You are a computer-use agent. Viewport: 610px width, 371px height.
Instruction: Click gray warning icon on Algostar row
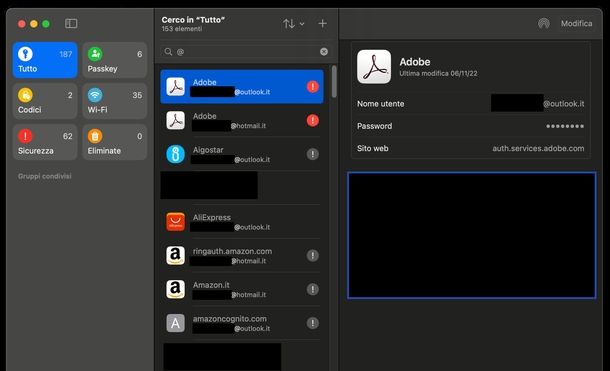pyautogui.click(x=312, y=154)
